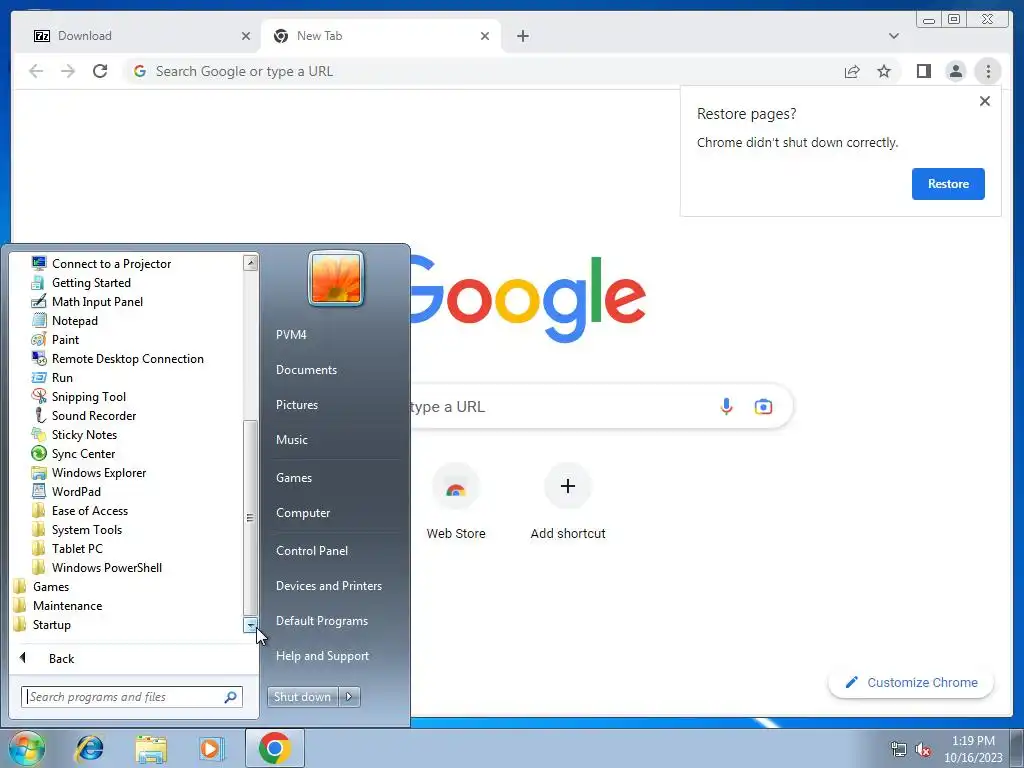Open Help and Support
Image resolution: width=1024 pixels, height=768 pixels.
coord(323,656)
